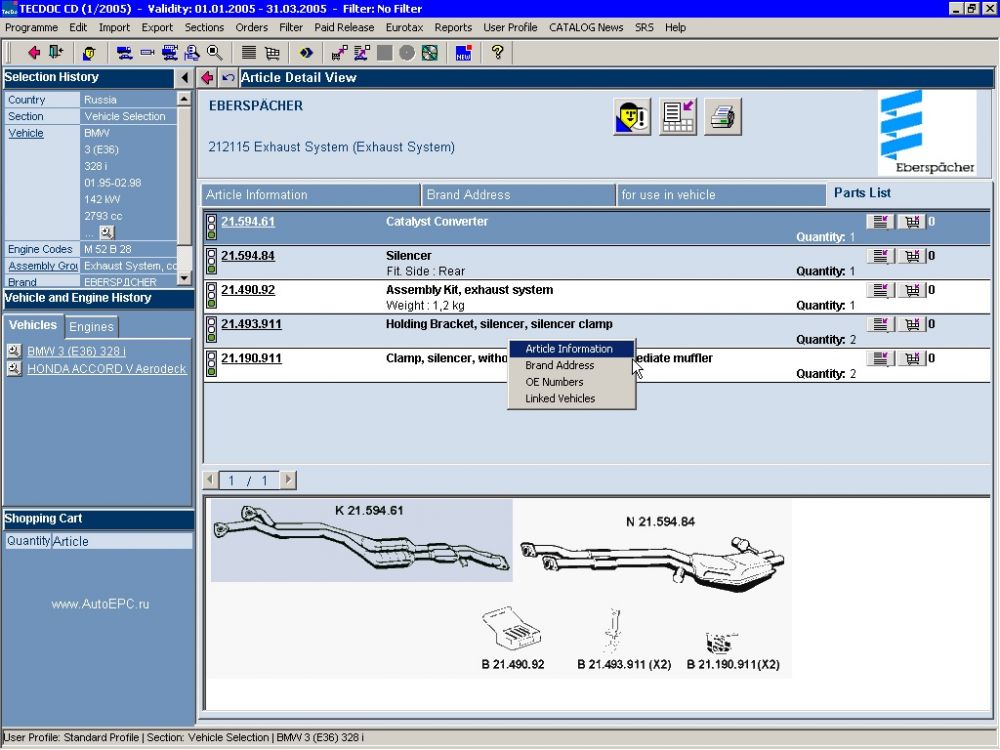This screenshot has width=1000, height=750.
Task: Select the K 21.594.61 exhaust diagram thumbnail
Action: tap(362, 540)
